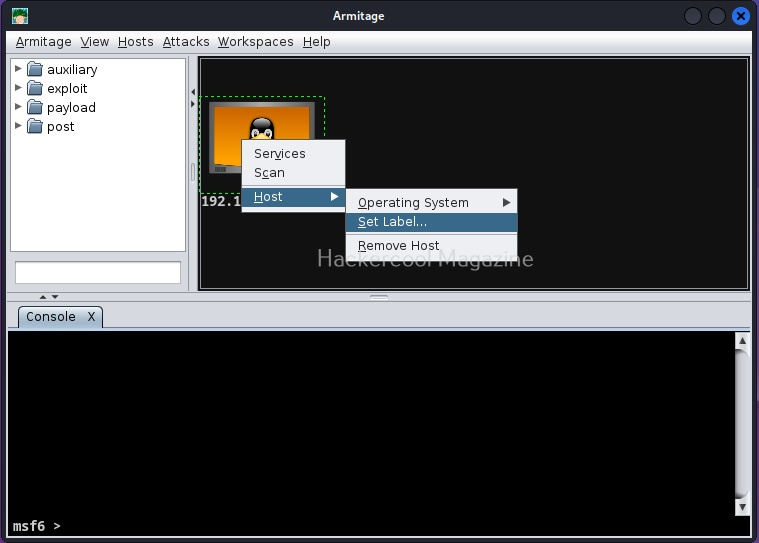The height and width of the screenshot is (543, 759).
Task: Close the Console tab with X
Action: pos(91,317)
